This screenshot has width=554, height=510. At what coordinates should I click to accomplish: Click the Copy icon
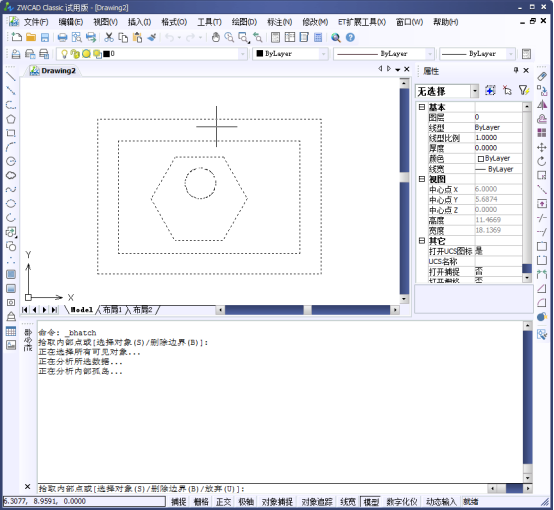pos(123,37)
